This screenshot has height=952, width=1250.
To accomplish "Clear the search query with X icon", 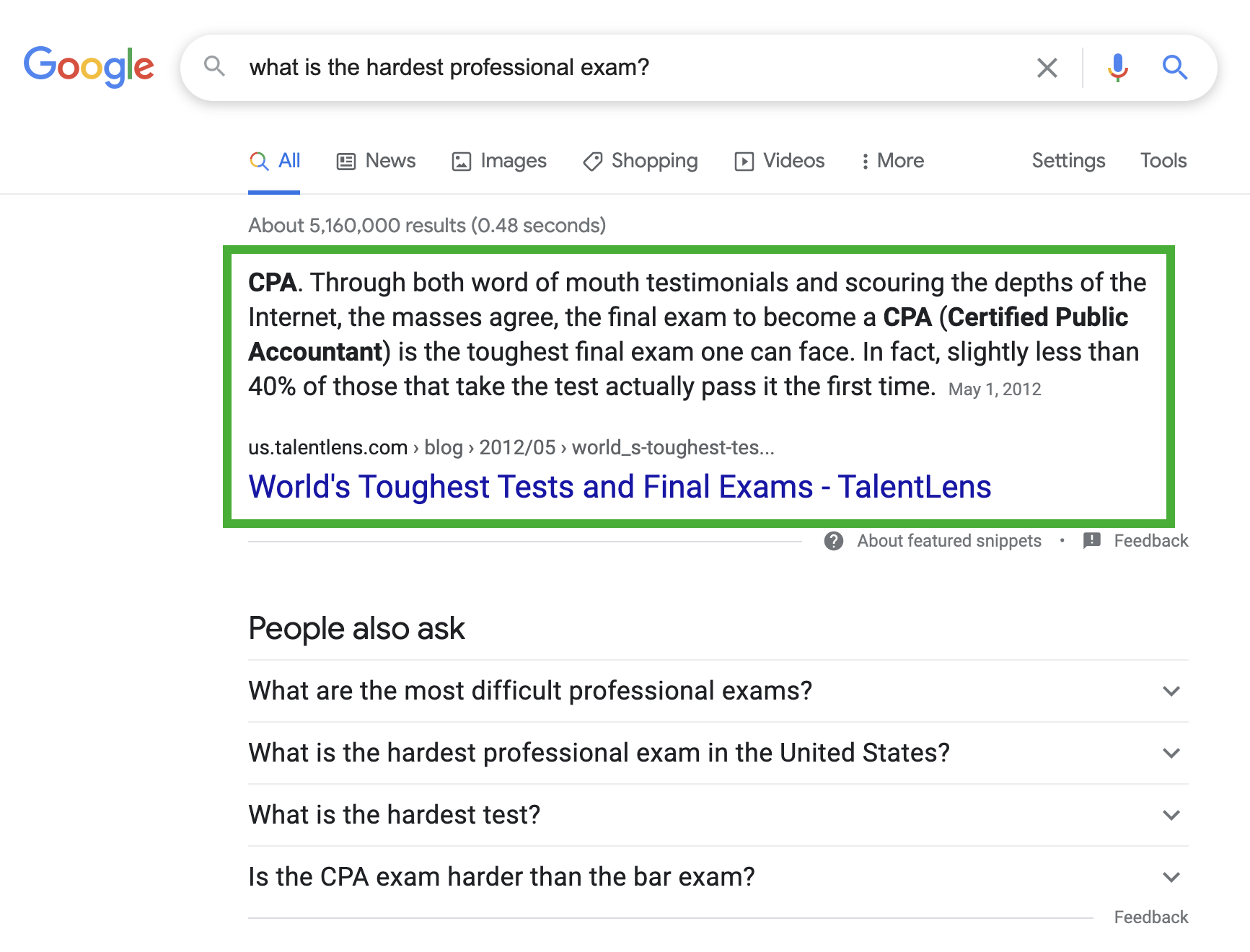I will coord(1047,68).
